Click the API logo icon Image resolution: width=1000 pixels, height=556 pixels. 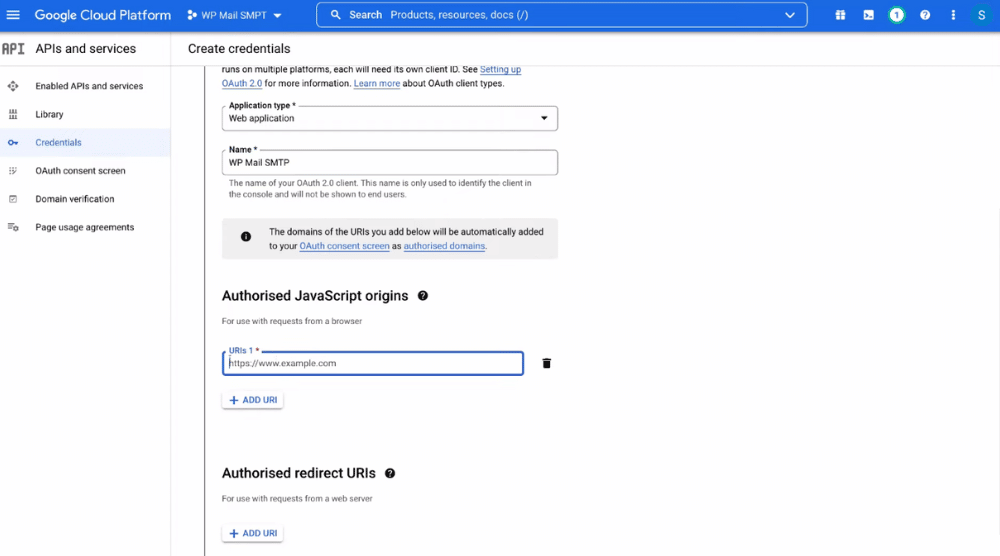13,48
